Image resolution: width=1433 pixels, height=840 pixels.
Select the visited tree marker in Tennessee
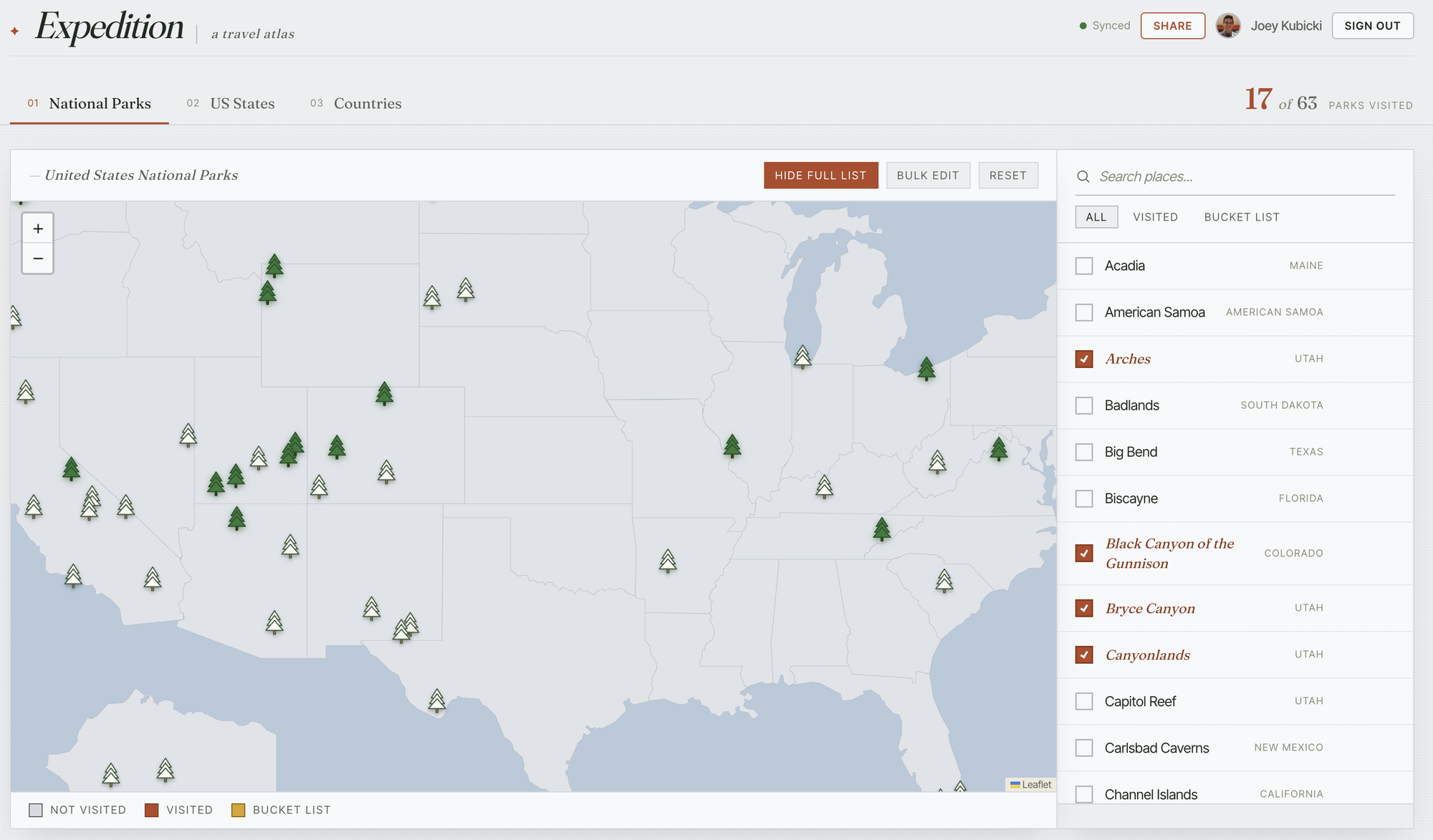pyautogui.click(x=882, y=528)
